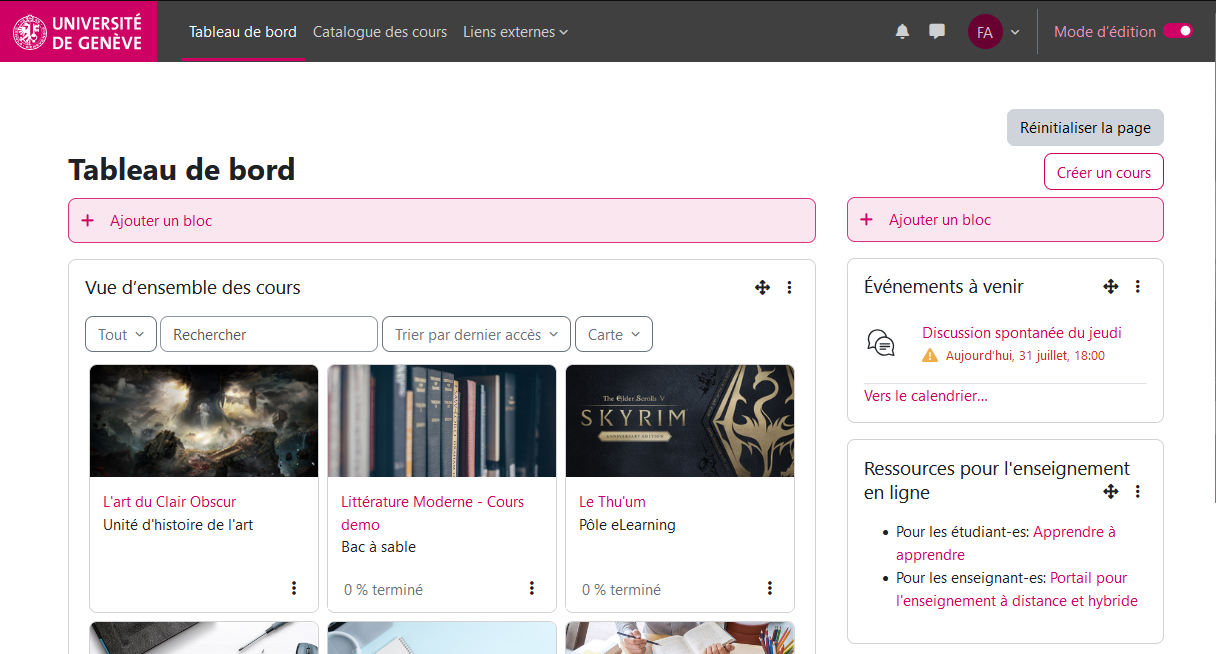1216x654 pixels.
Task: Move the Événements à venir block
Action: click(1110, 287)
